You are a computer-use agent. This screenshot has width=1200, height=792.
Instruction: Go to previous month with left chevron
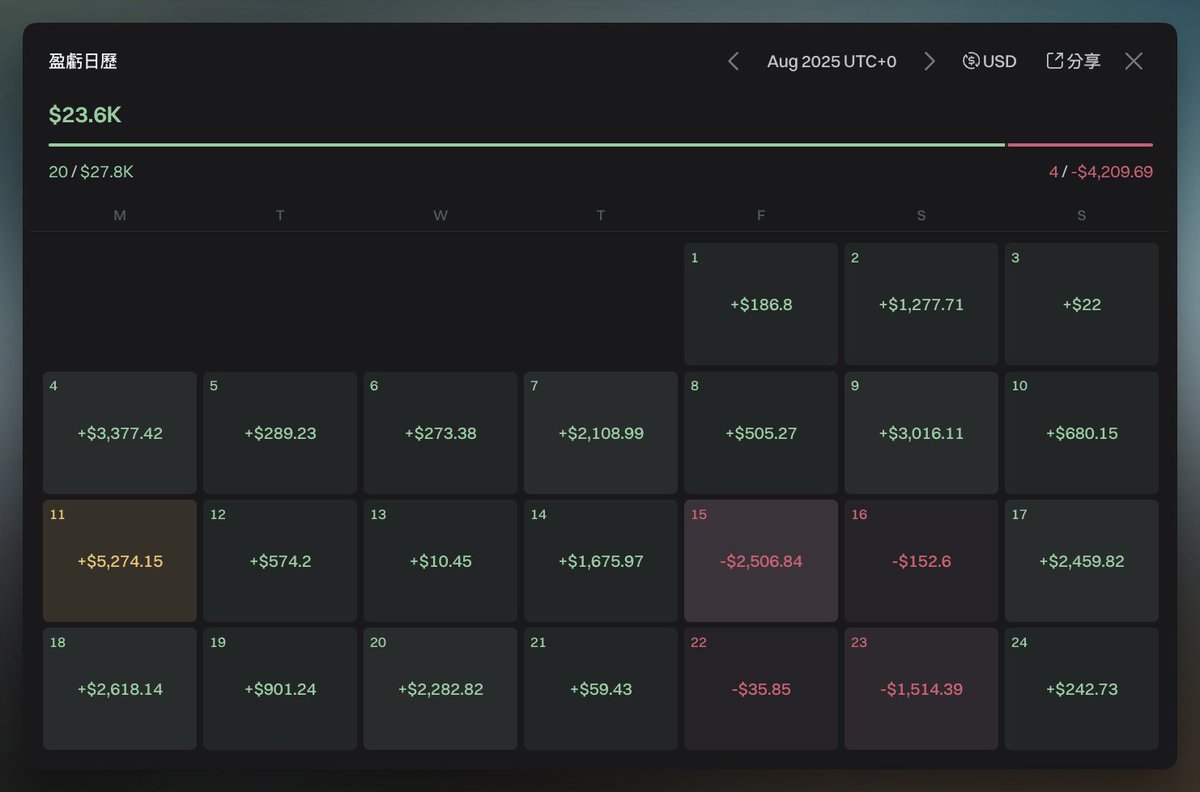pyautogui.click(x=733, y=62)
